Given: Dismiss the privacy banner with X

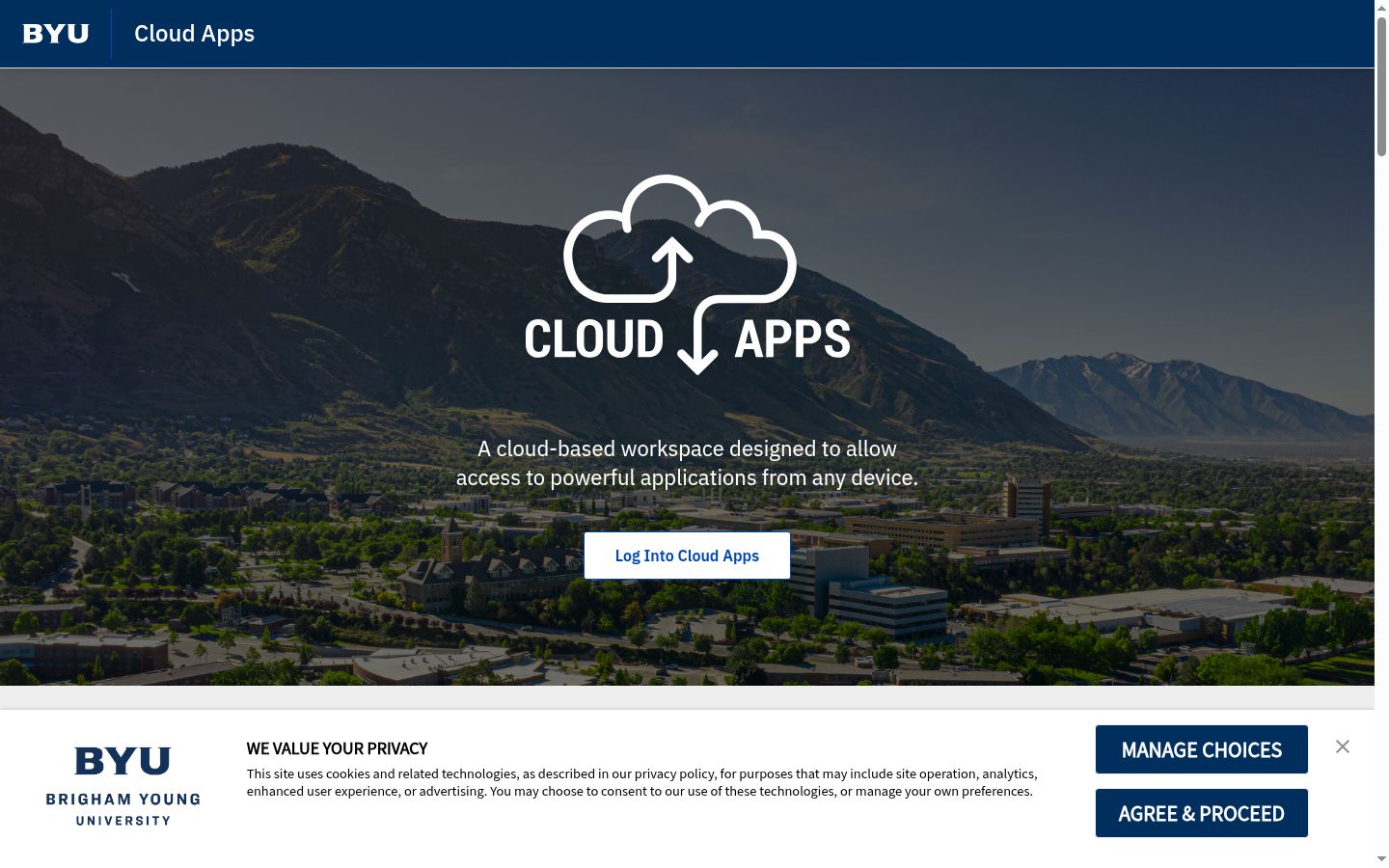Looking at the screenshot, I should click(1343, 746).
